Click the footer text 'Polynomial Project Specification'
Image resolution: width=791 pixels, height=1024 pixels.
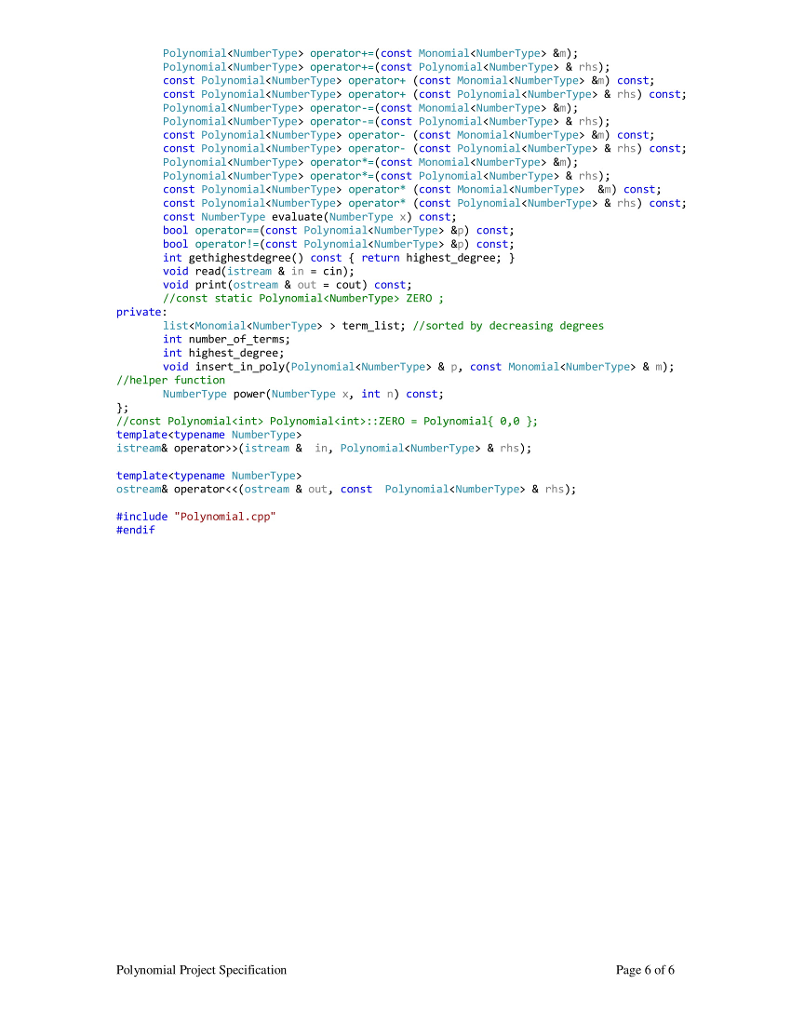point(201,970)
